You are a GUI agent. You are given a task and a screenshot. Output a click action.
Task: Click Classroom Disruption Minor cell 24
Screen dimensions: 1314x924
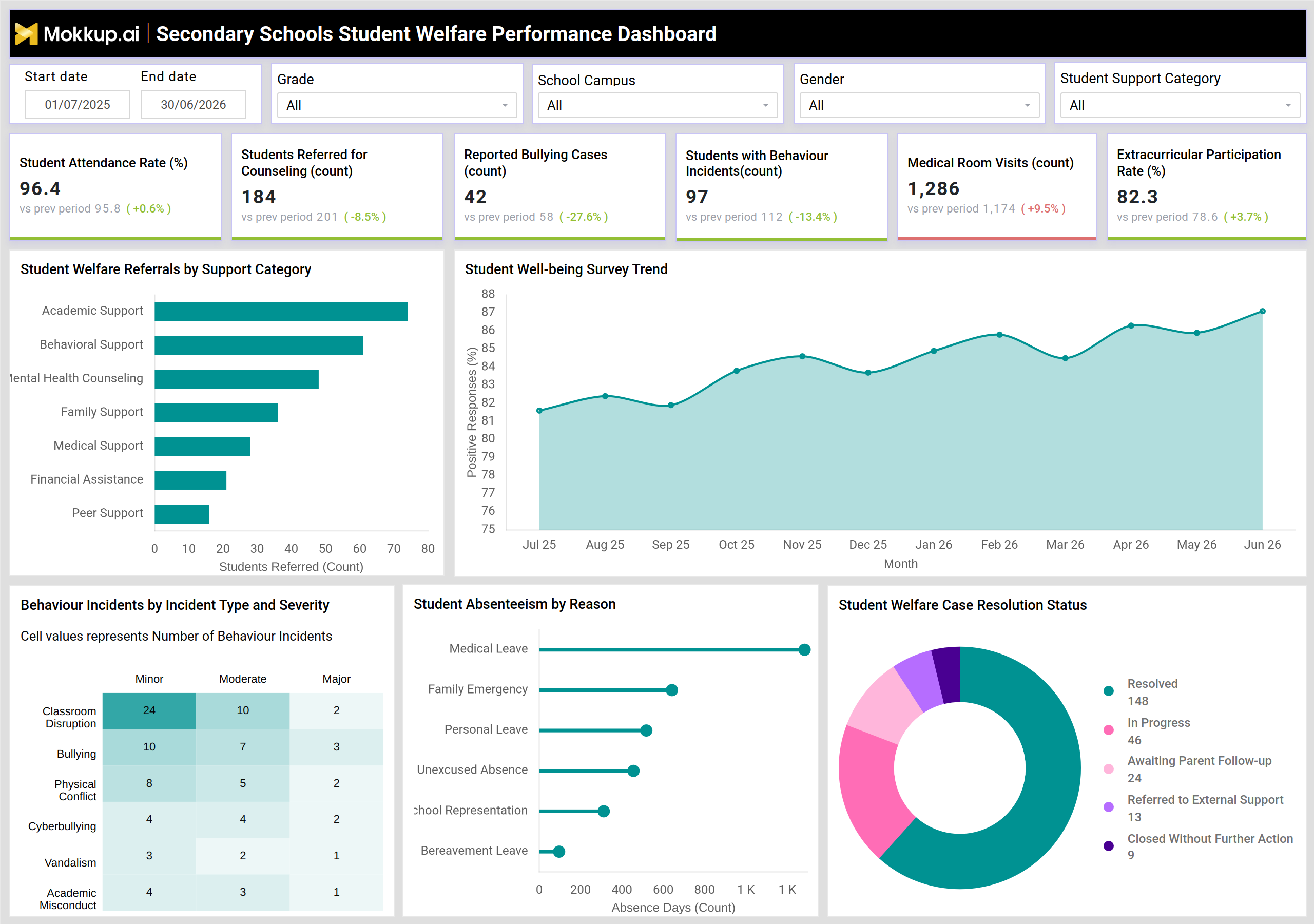coord(149,710)
